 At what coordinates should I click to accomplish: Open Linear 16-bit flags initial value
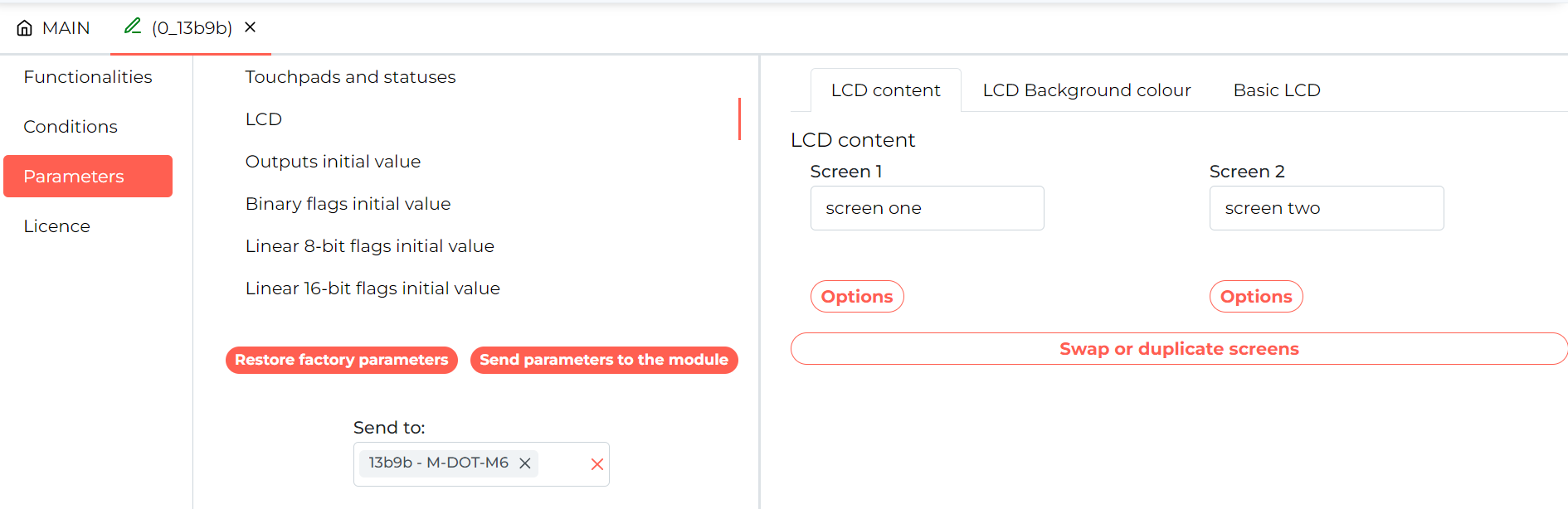(373, 288)
